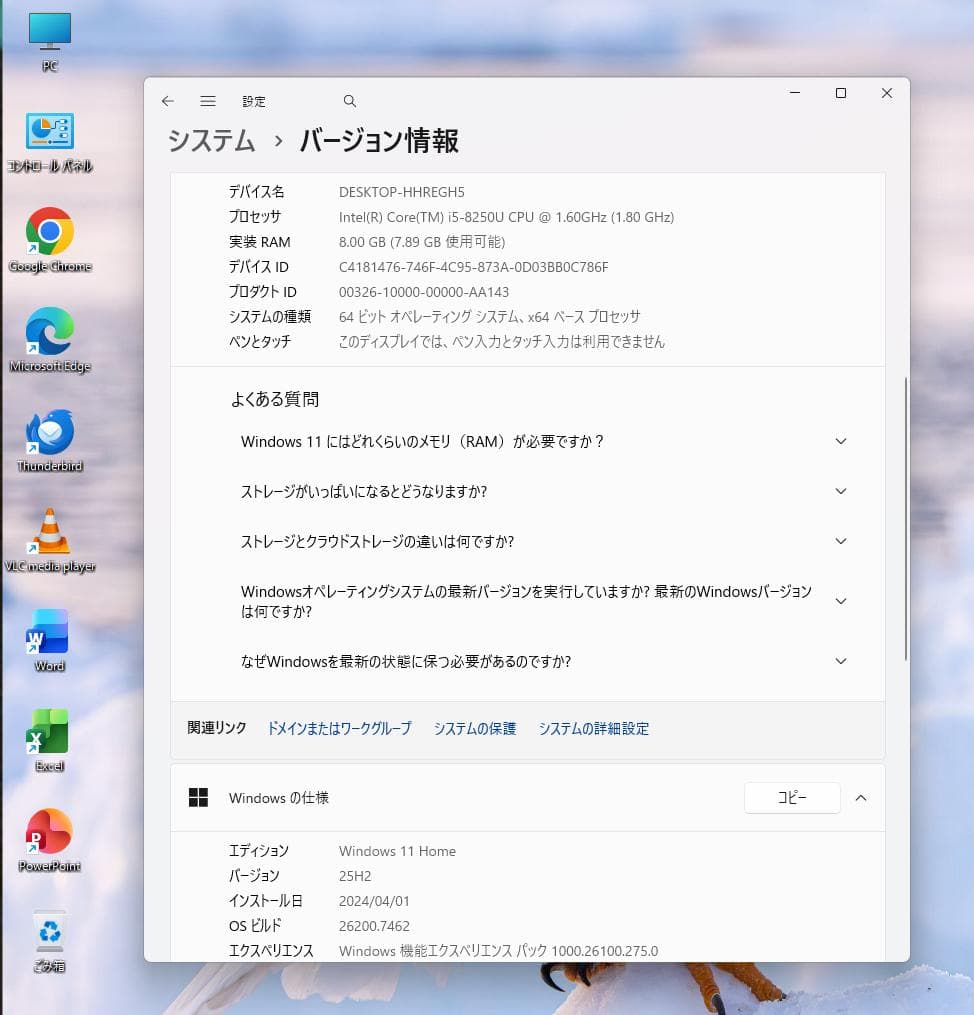Go back to システム settings page
Screen dimensions: 974x1015
167,101
